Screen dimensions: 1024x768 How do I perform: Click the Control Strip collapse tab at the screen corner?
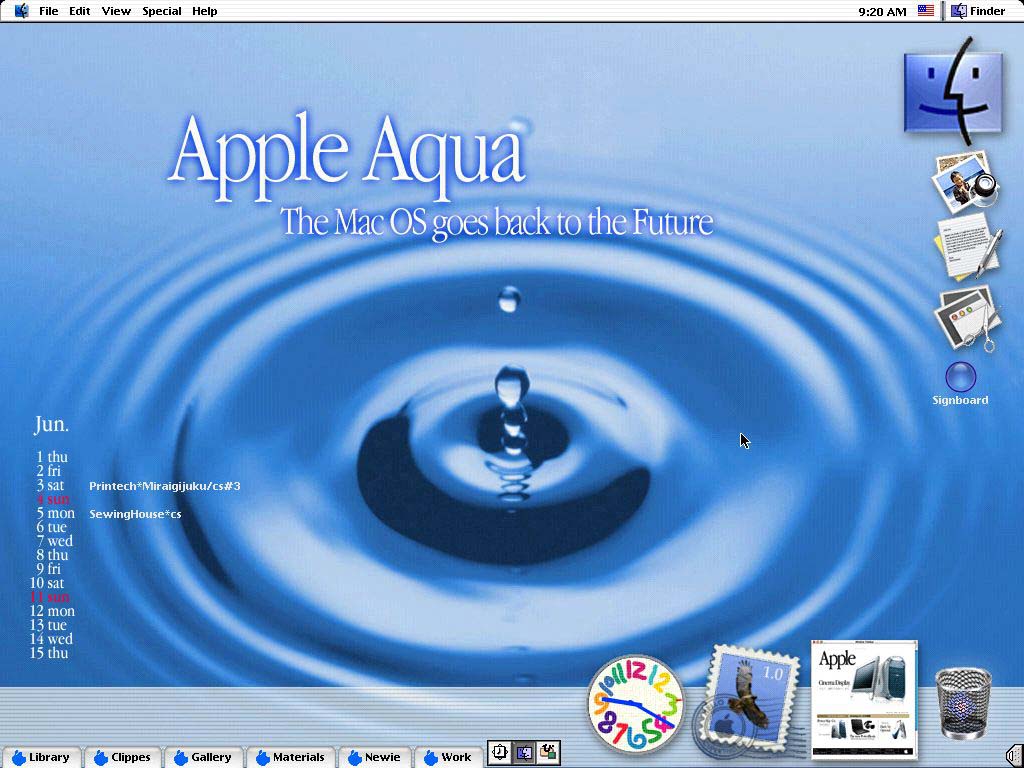coord(1014,758)
